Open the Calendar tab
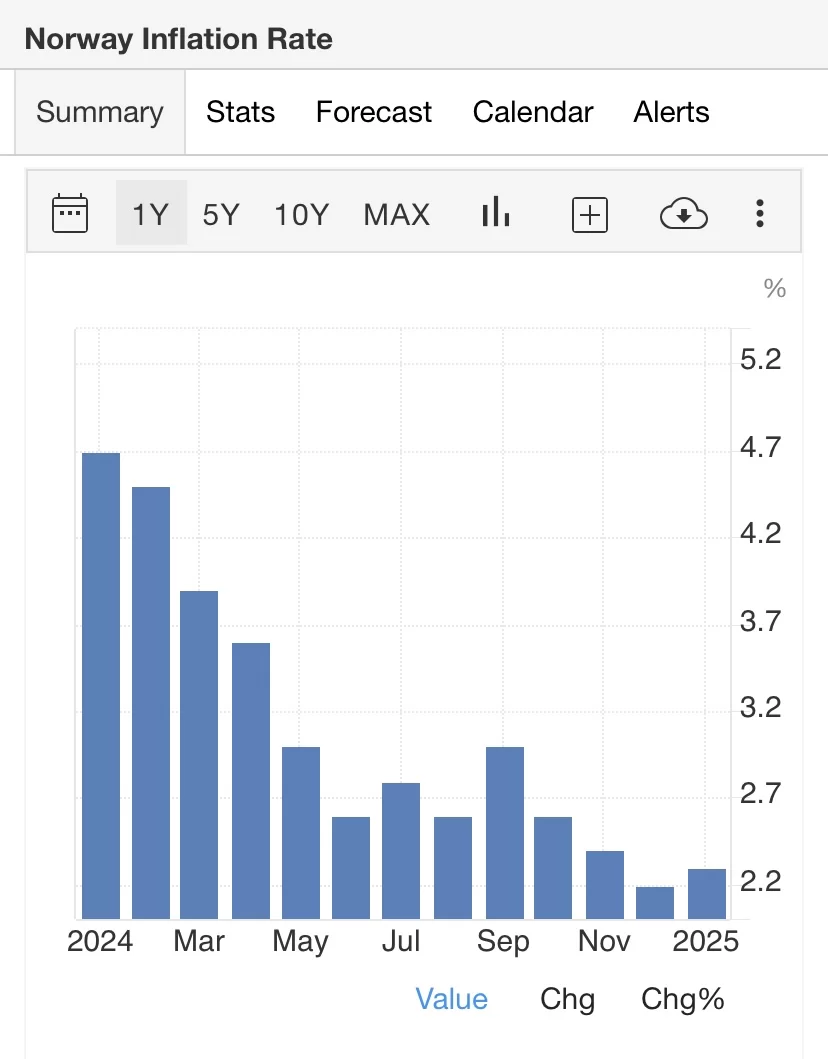Screen dimensions: 828x1059 [533, 112]
